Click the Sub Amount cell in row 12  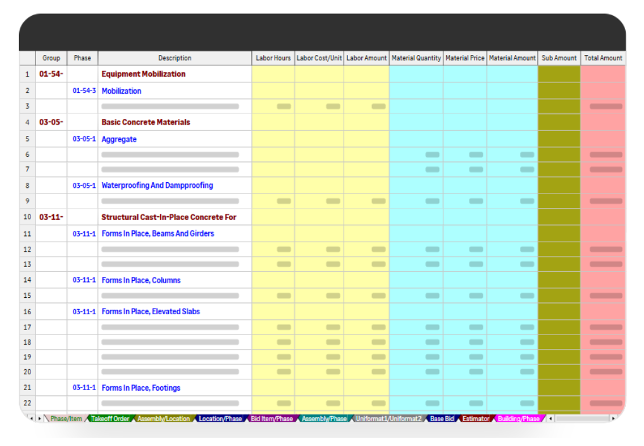(559, 249)
